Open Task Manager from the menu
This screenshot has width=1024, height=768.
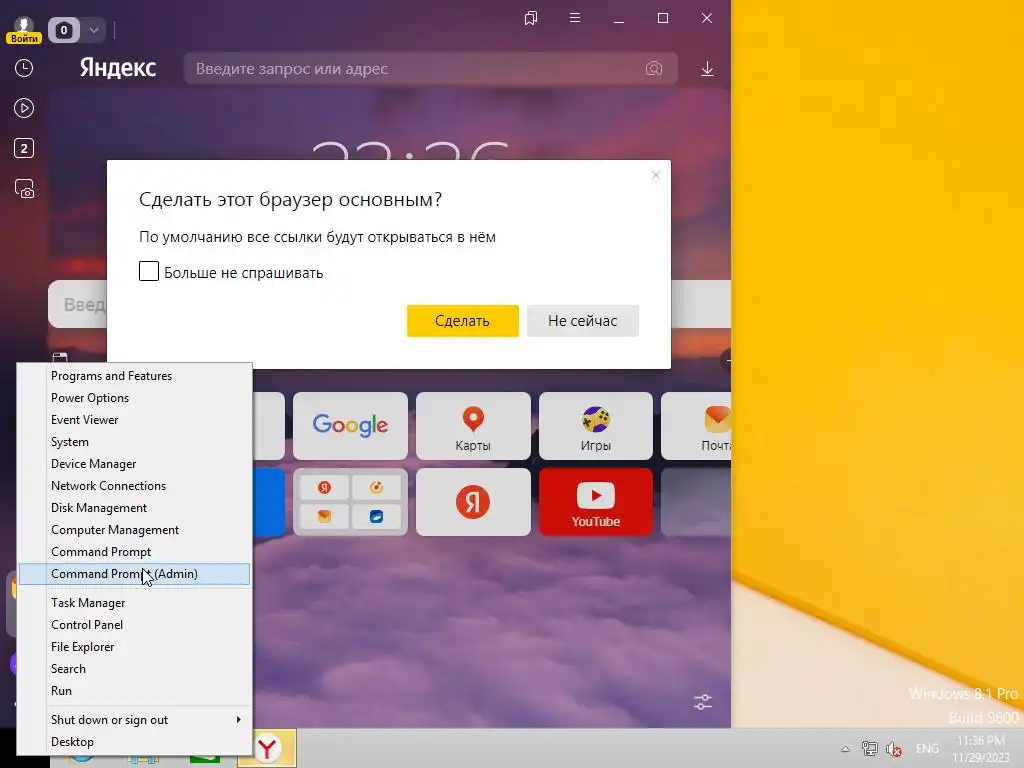135,603
